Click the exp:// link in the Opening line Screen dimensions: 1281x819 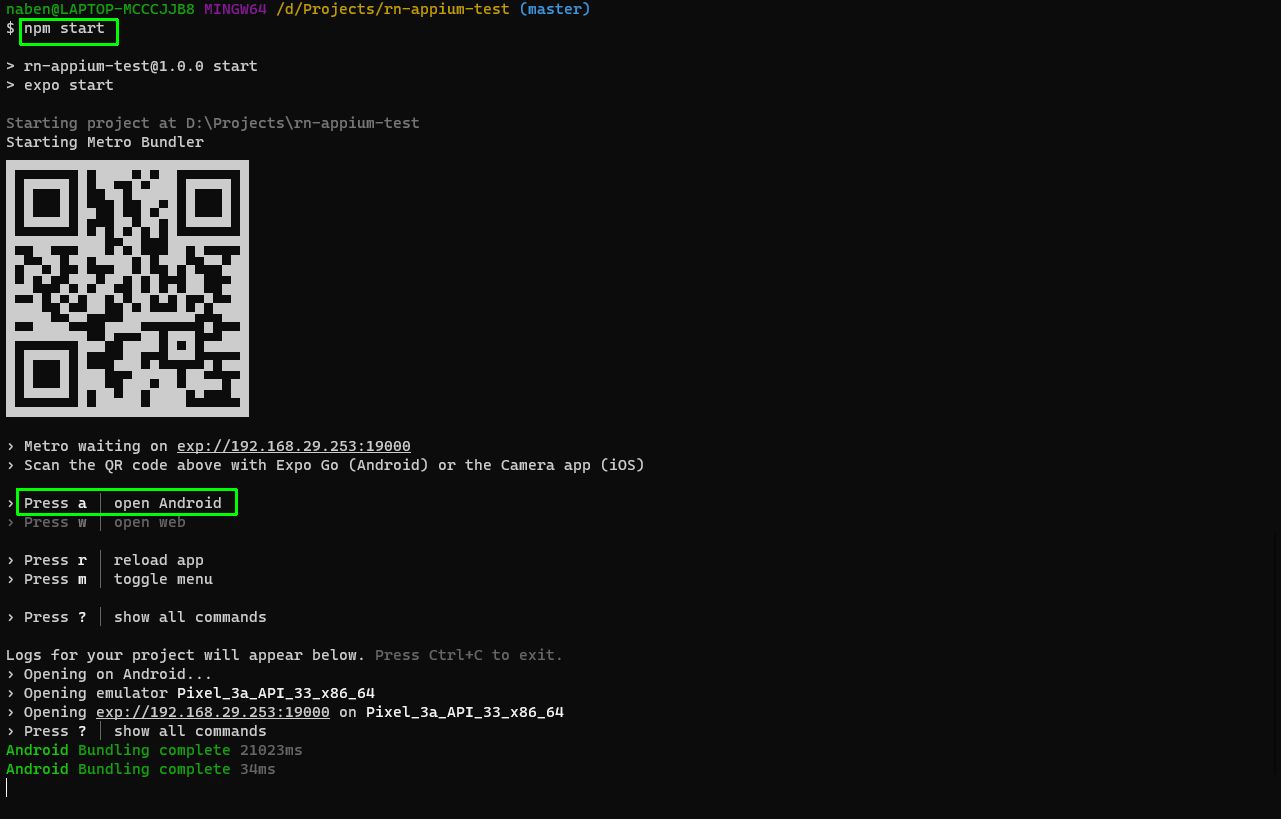[213, 712]
